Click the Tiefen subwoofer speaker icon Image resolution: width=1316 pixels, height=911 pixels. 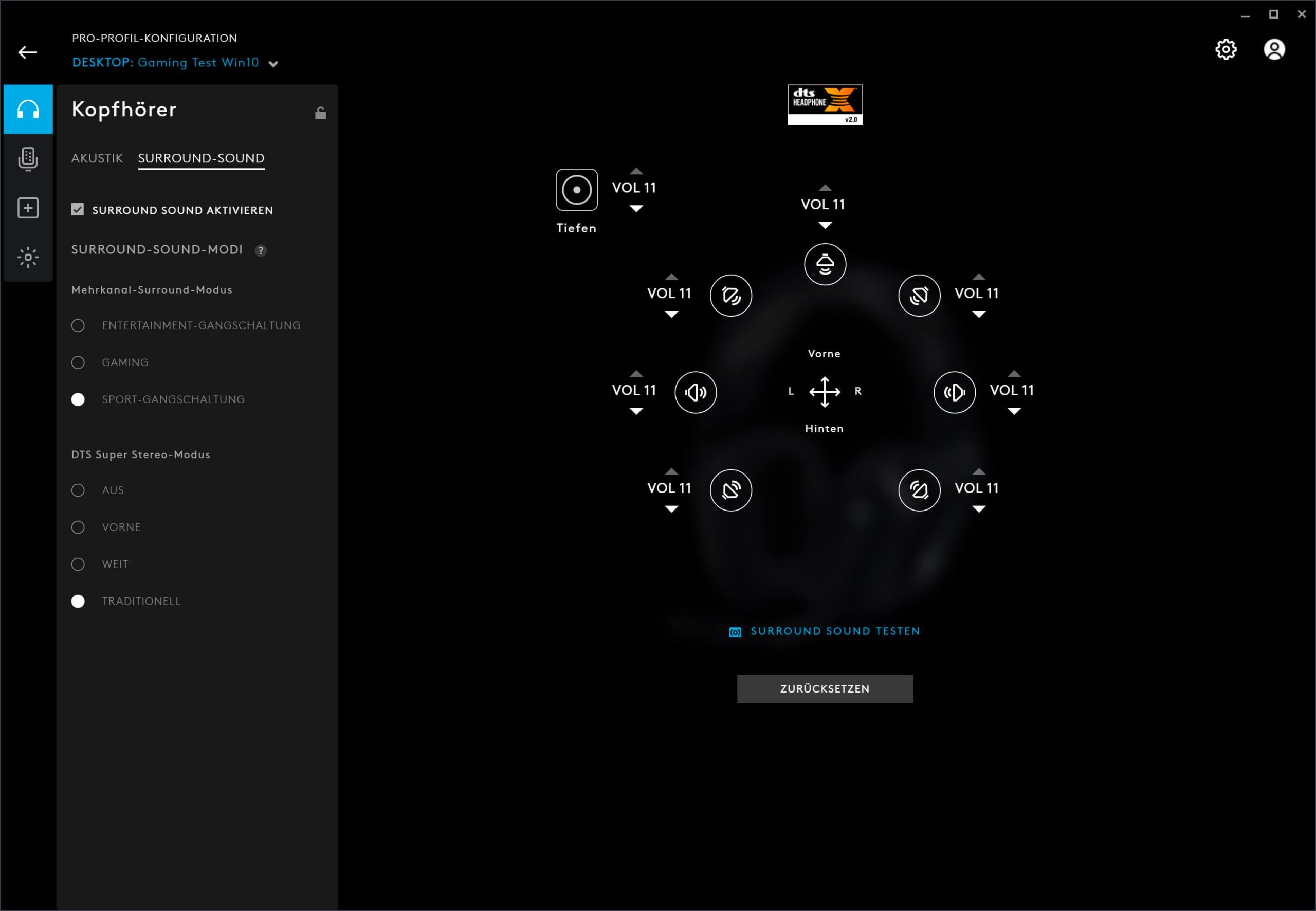(x=576, y=190)
